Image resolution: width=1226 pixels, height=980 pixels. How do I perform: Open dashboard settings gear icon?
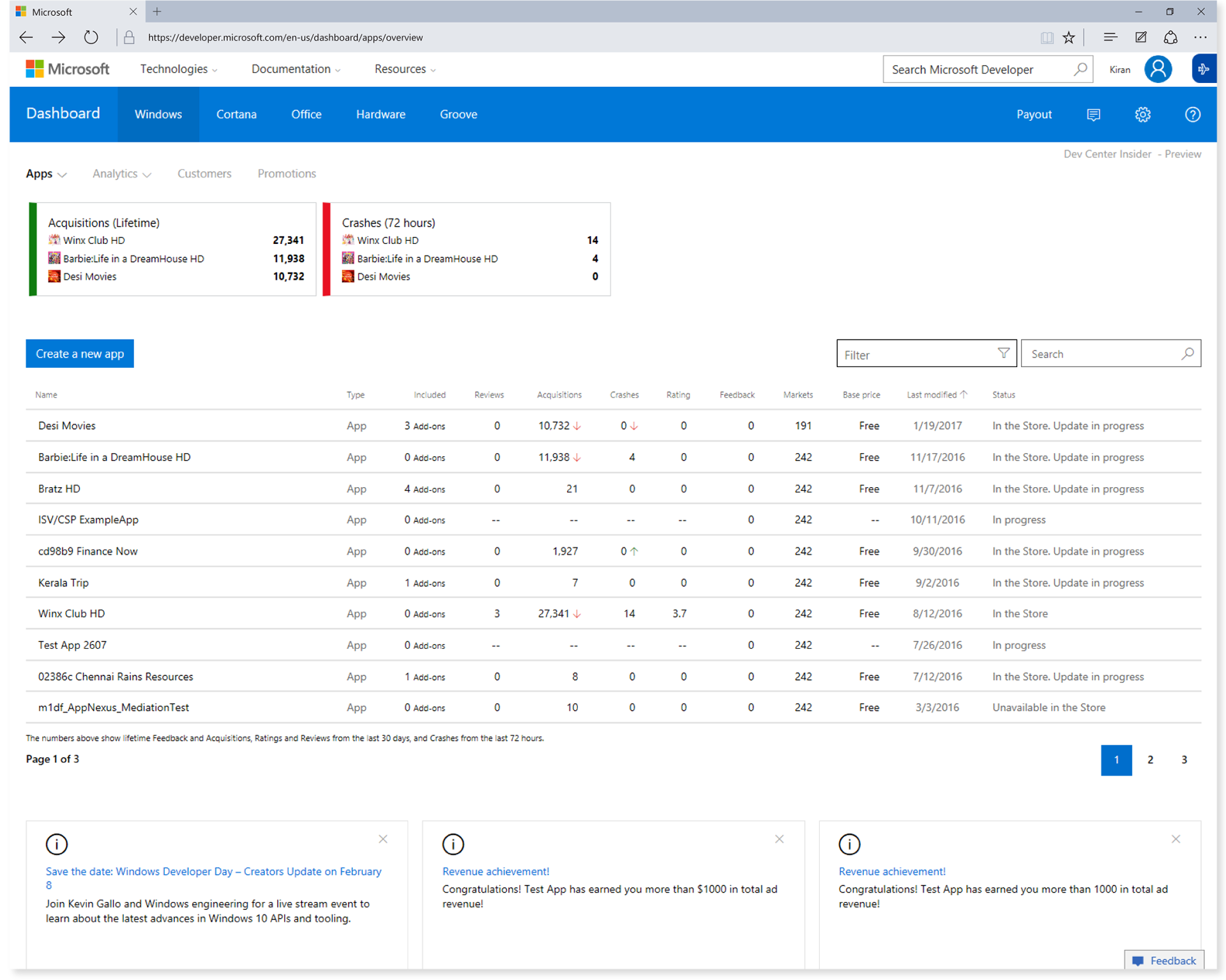1142,114
